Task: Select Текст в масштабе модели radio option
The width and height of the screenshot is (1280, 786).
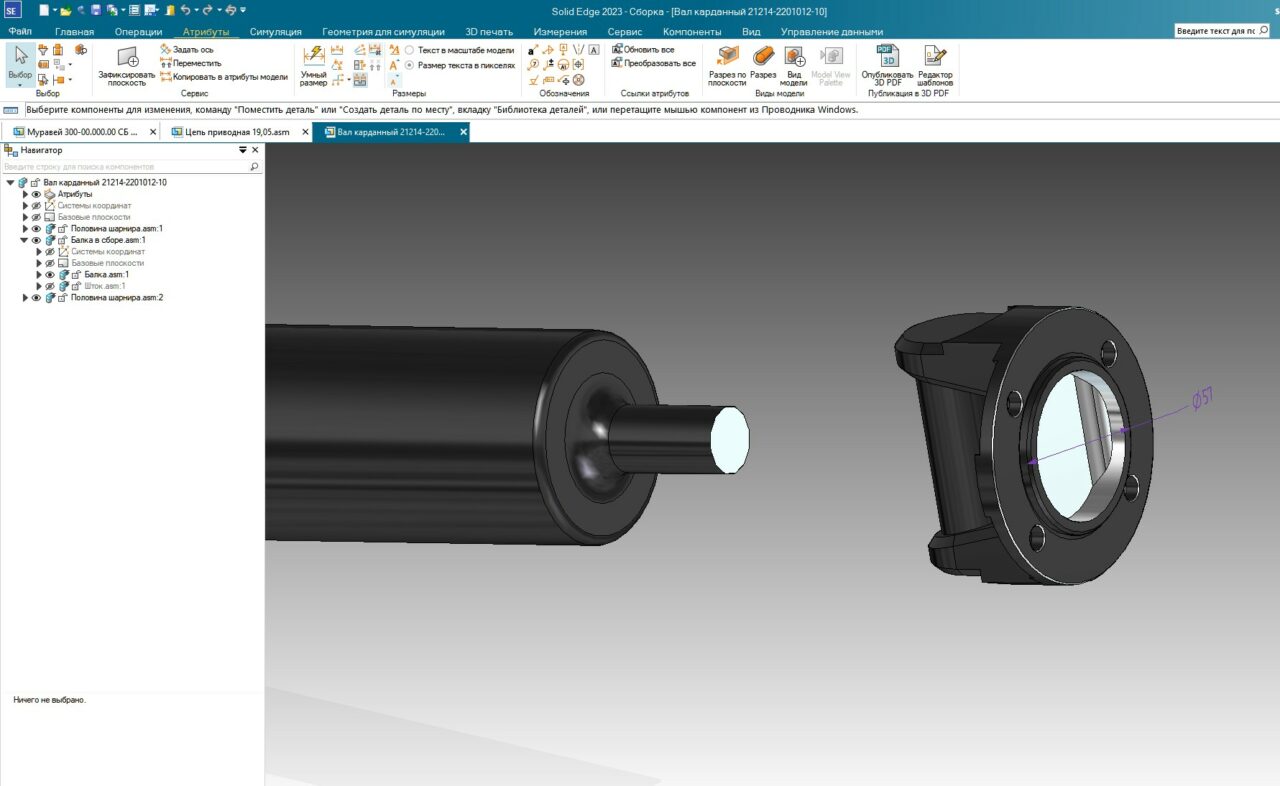Action: pyautogui.click(x=409, y=50)
